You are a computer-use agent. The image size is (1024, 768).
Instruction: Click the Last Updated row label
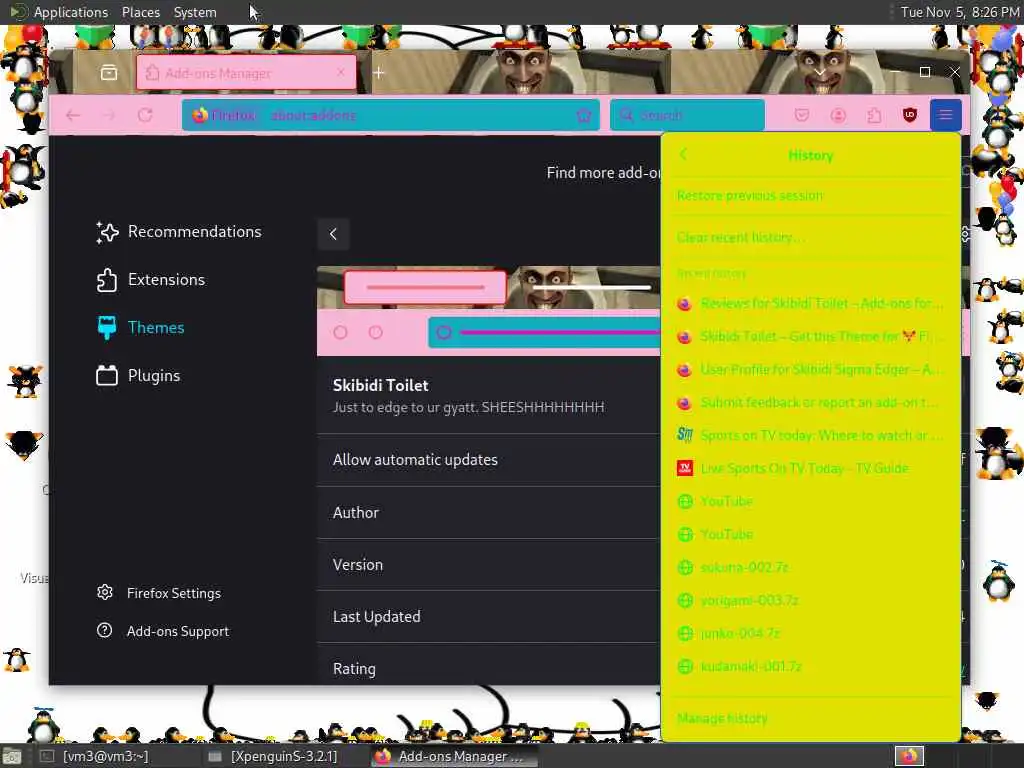pyautogui.click(x=377, y=617)
